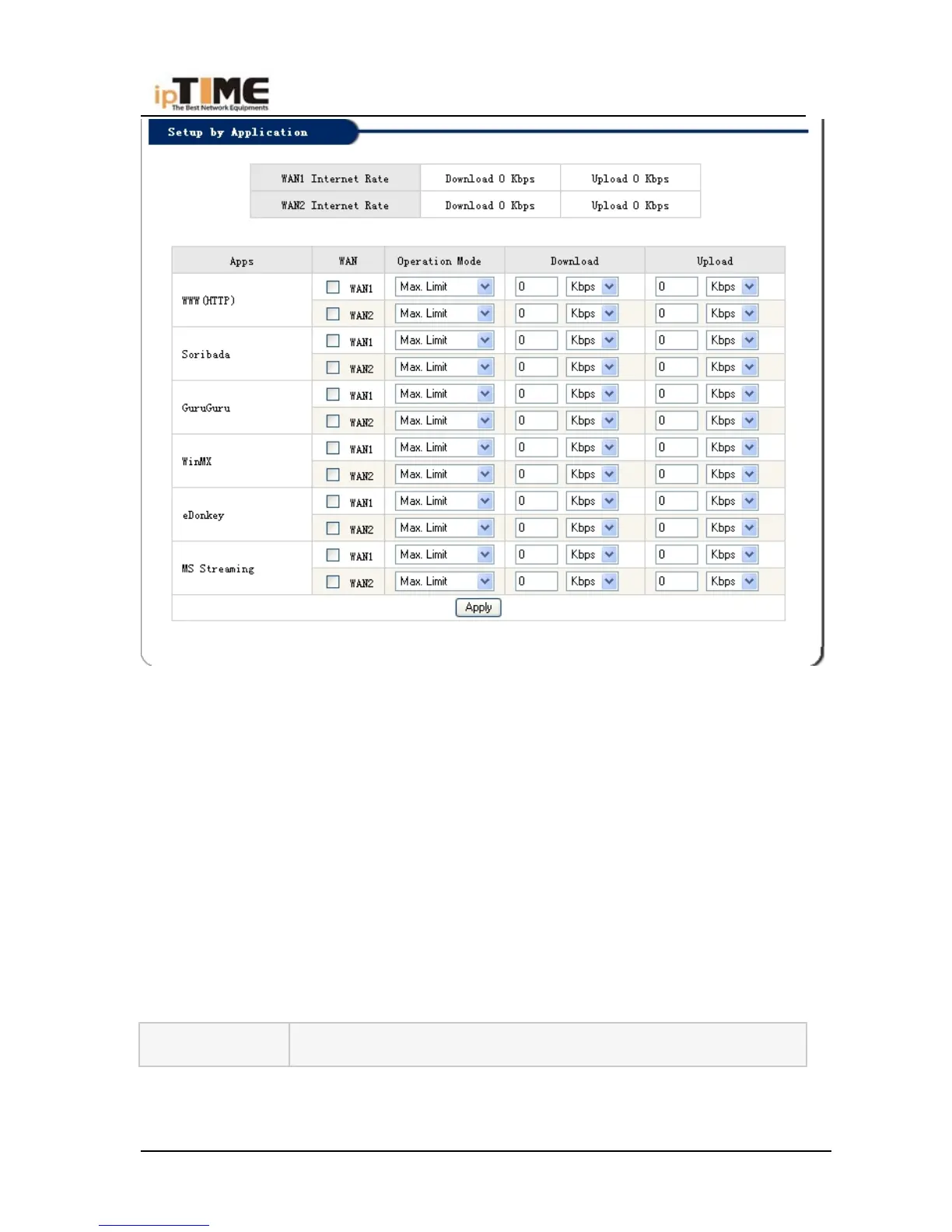Open upload Kbps unit dropdown for MS Streaming WAN2

(732, 582)
